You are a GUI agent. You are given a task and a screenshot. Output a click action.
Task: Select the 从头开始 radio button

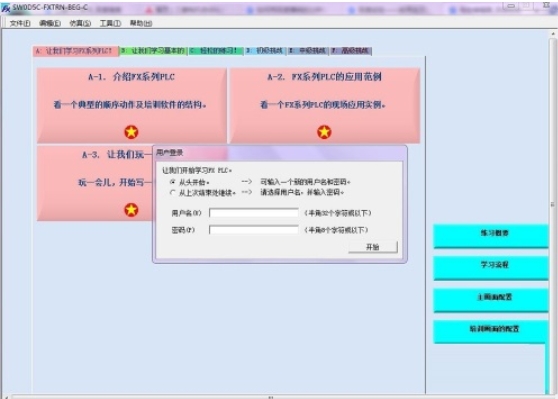tap(173, 182)
